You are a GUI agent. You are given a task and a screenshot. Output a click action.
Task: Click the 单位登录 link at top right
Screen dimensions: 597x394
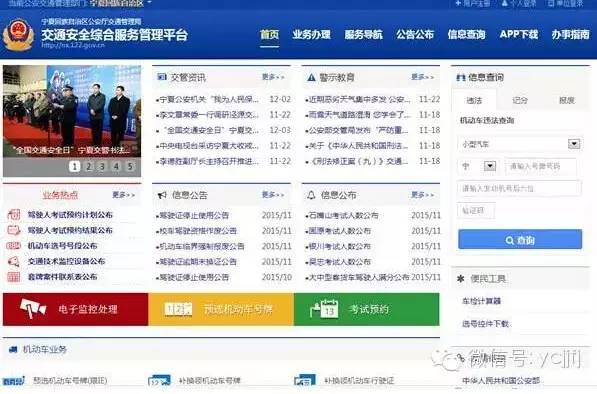pyautogui.click(x=566, y=3)
